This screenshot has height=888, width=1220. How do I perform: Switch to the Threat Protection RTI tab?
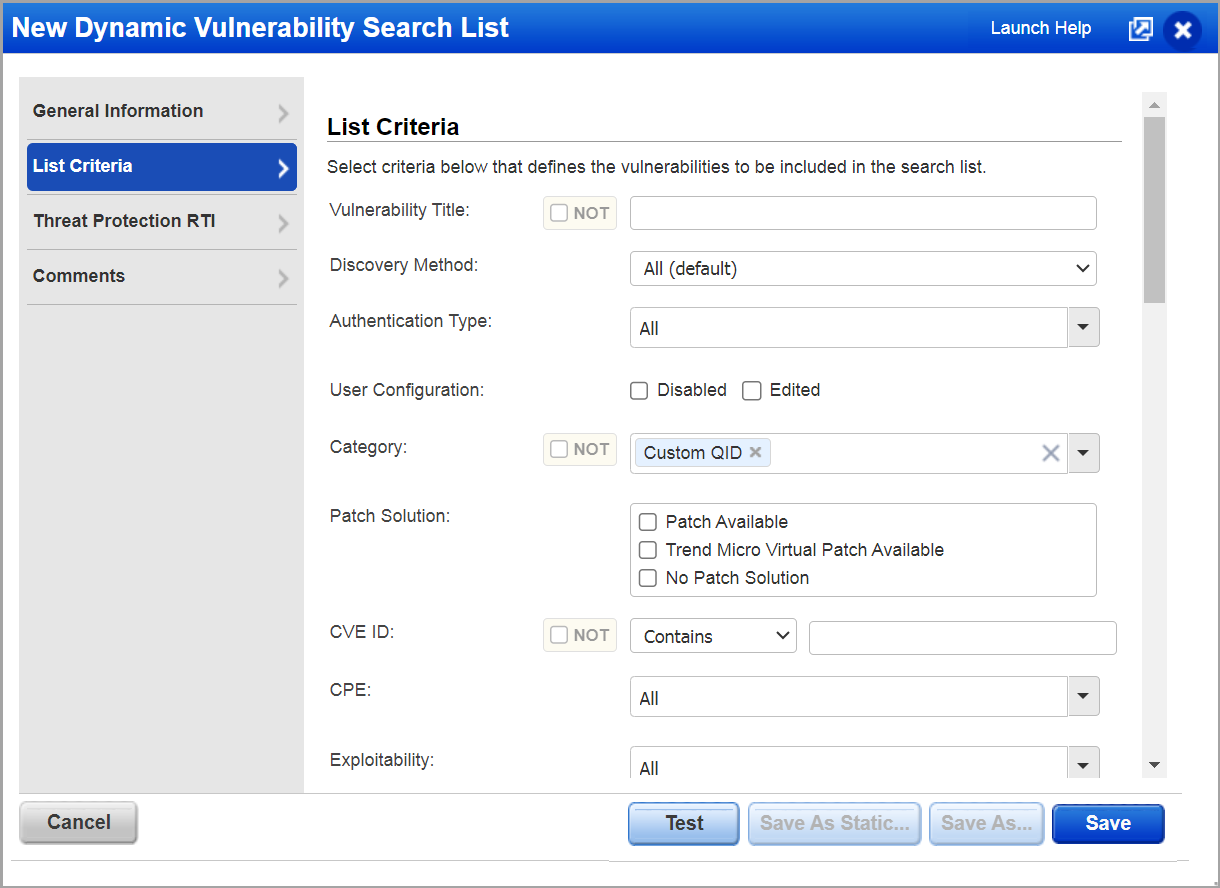(124, 221)
